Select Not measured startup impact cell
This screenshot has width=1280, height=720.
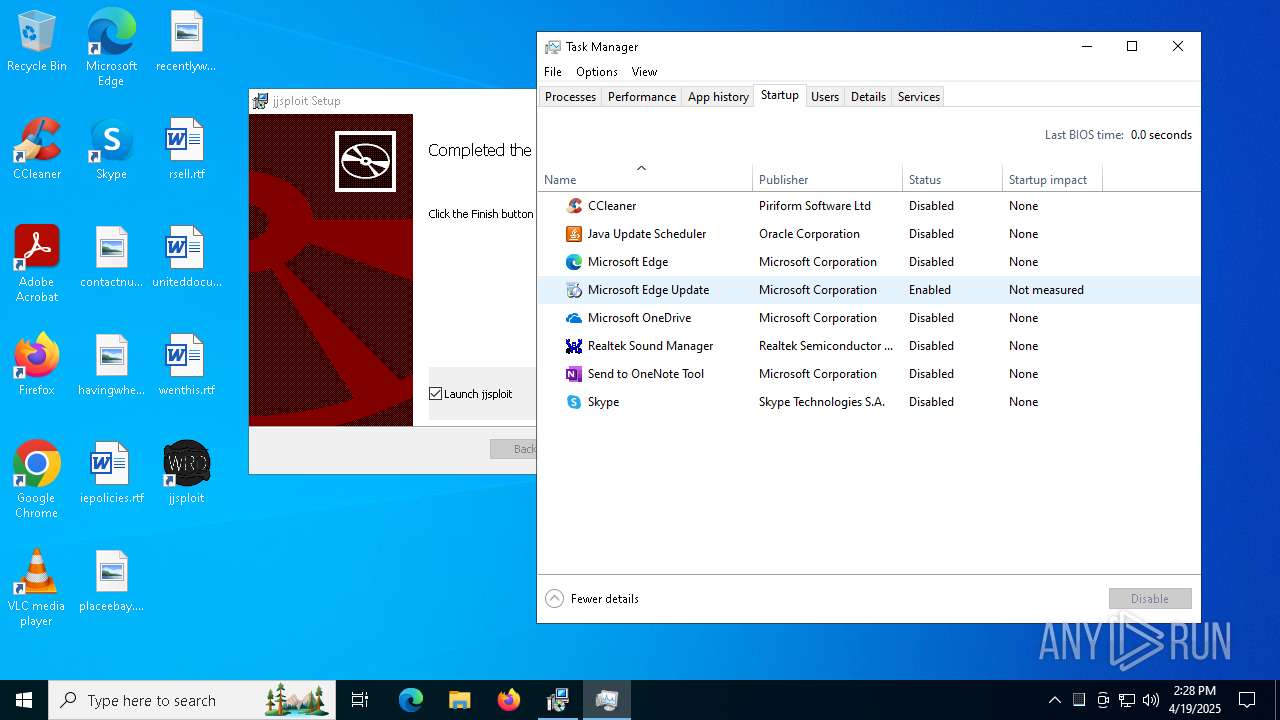click(x=1046, y=290)
